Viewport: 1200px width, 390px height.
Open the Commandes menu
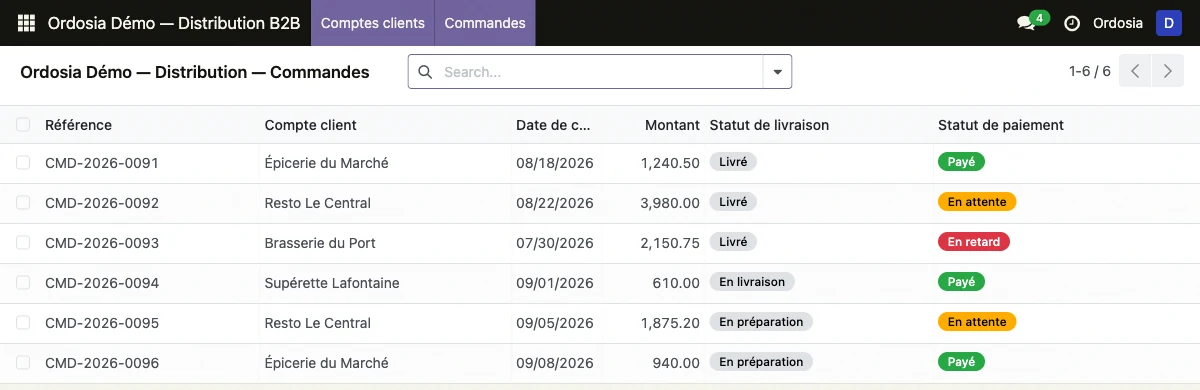pyautogui.click(x=485, y=23)
